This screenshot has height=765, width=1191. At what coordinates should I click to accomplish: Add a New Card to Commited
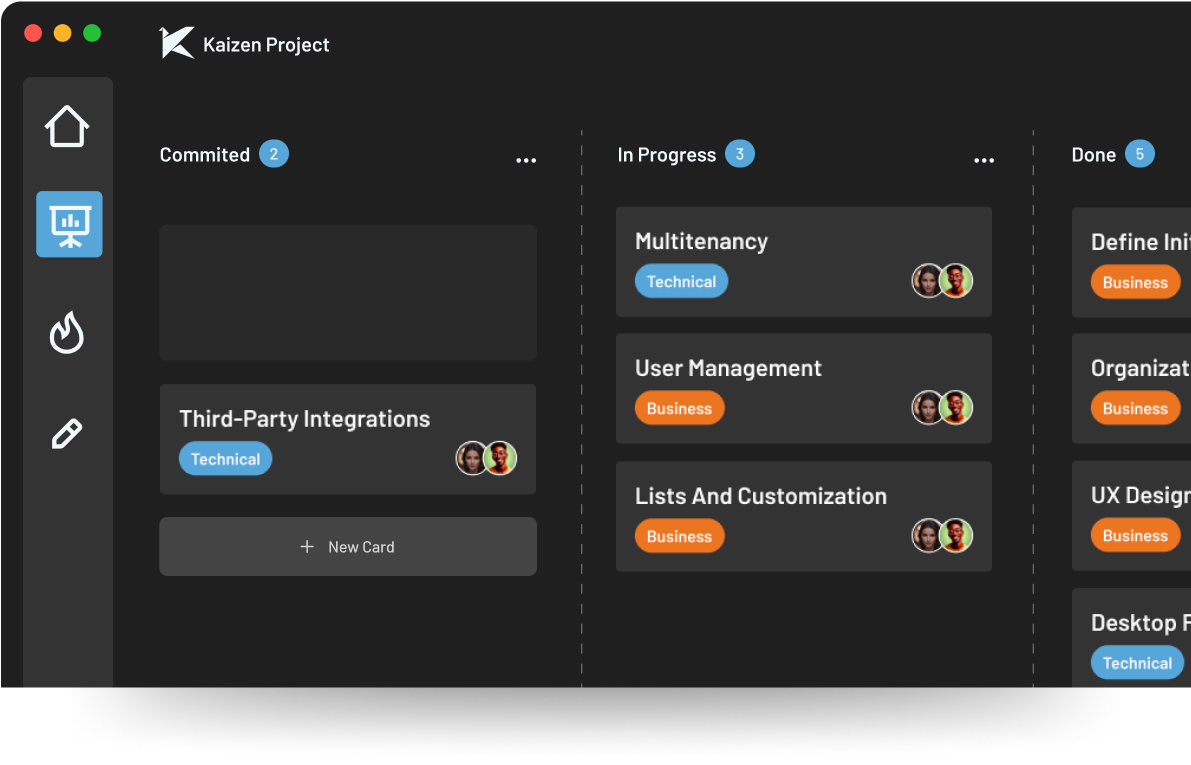[348, 546]
